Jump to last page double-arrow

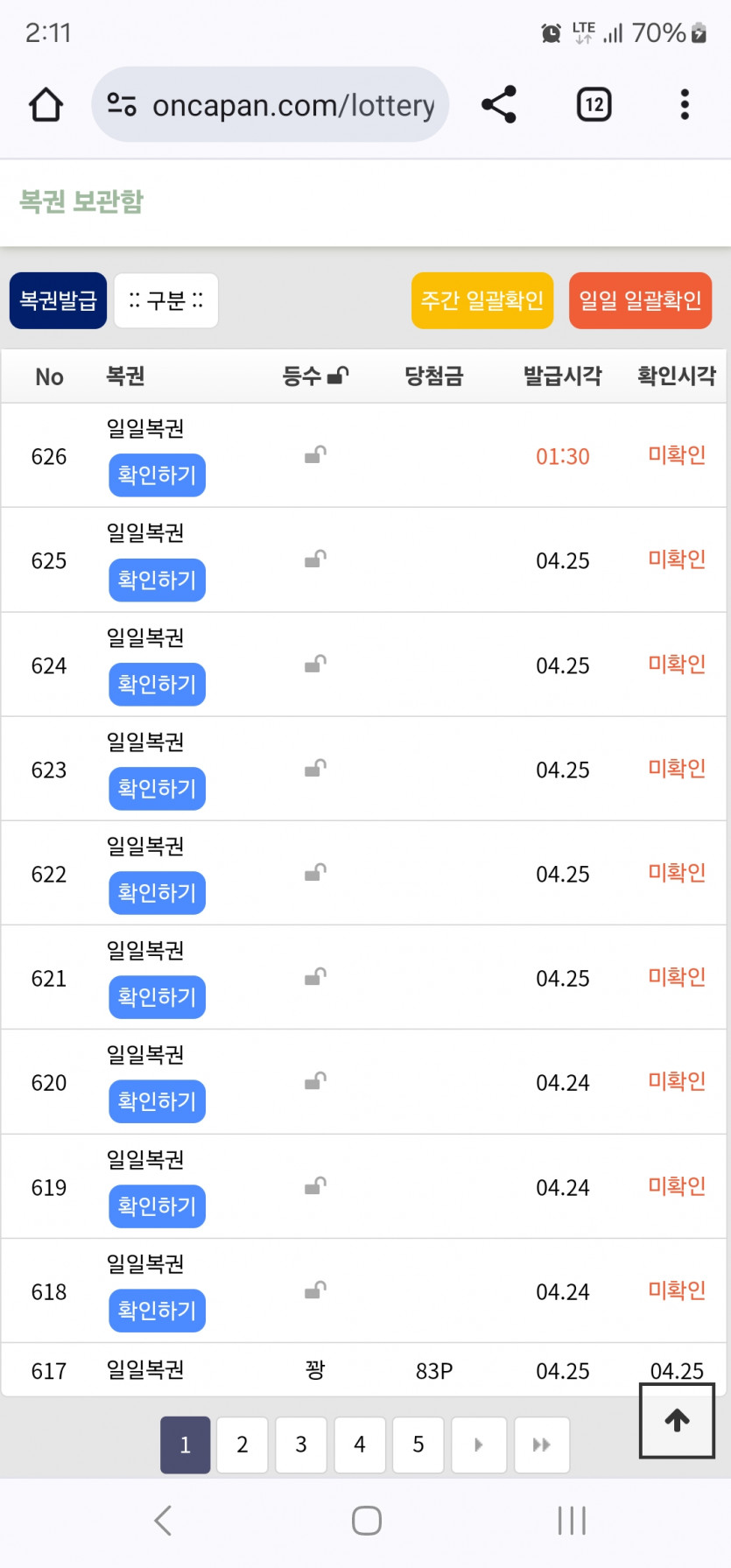click(542, 1445)
